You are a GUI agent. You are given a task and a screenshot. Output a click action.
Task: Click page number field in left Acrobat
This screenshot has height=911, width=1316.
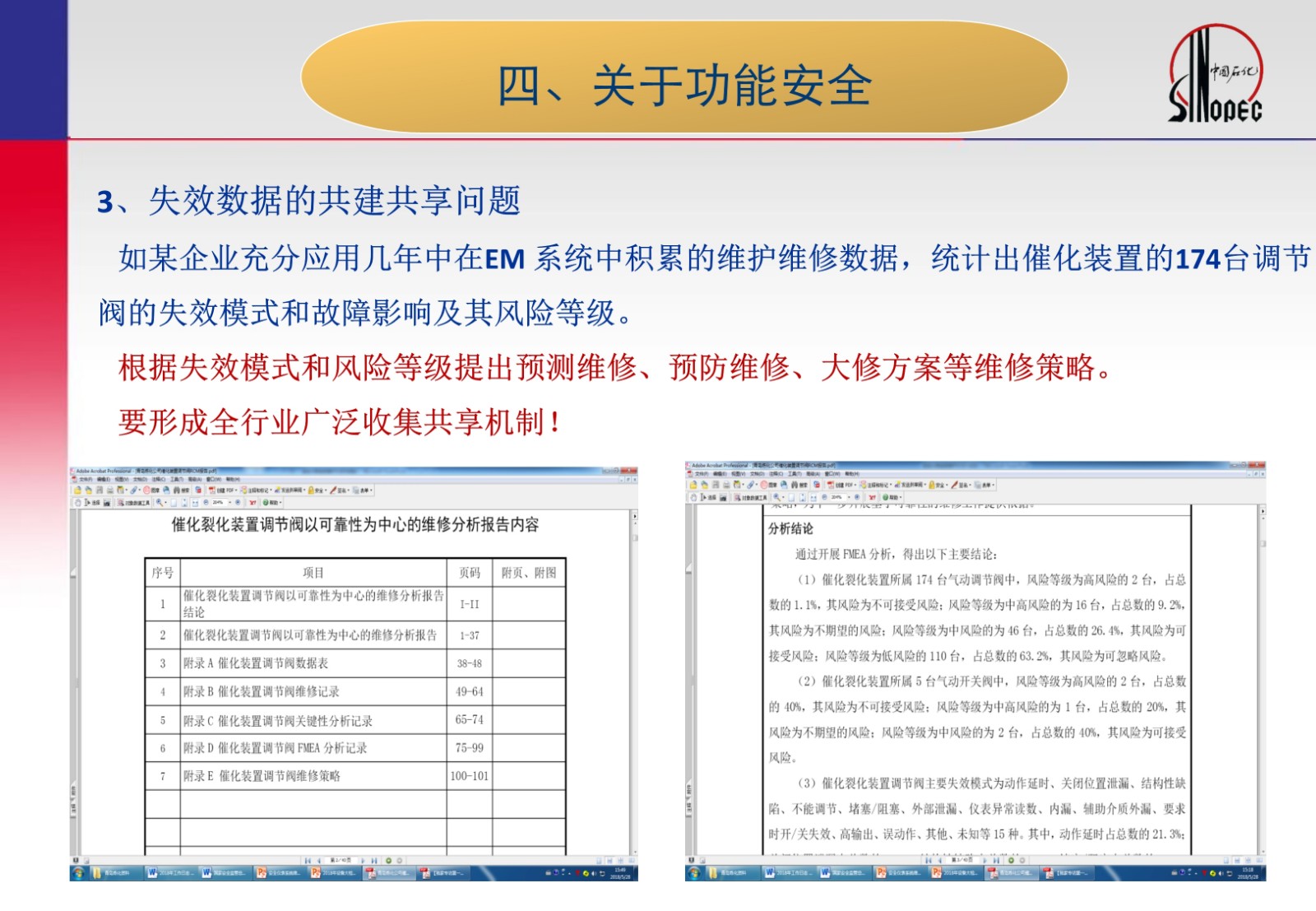coord(341,860)
